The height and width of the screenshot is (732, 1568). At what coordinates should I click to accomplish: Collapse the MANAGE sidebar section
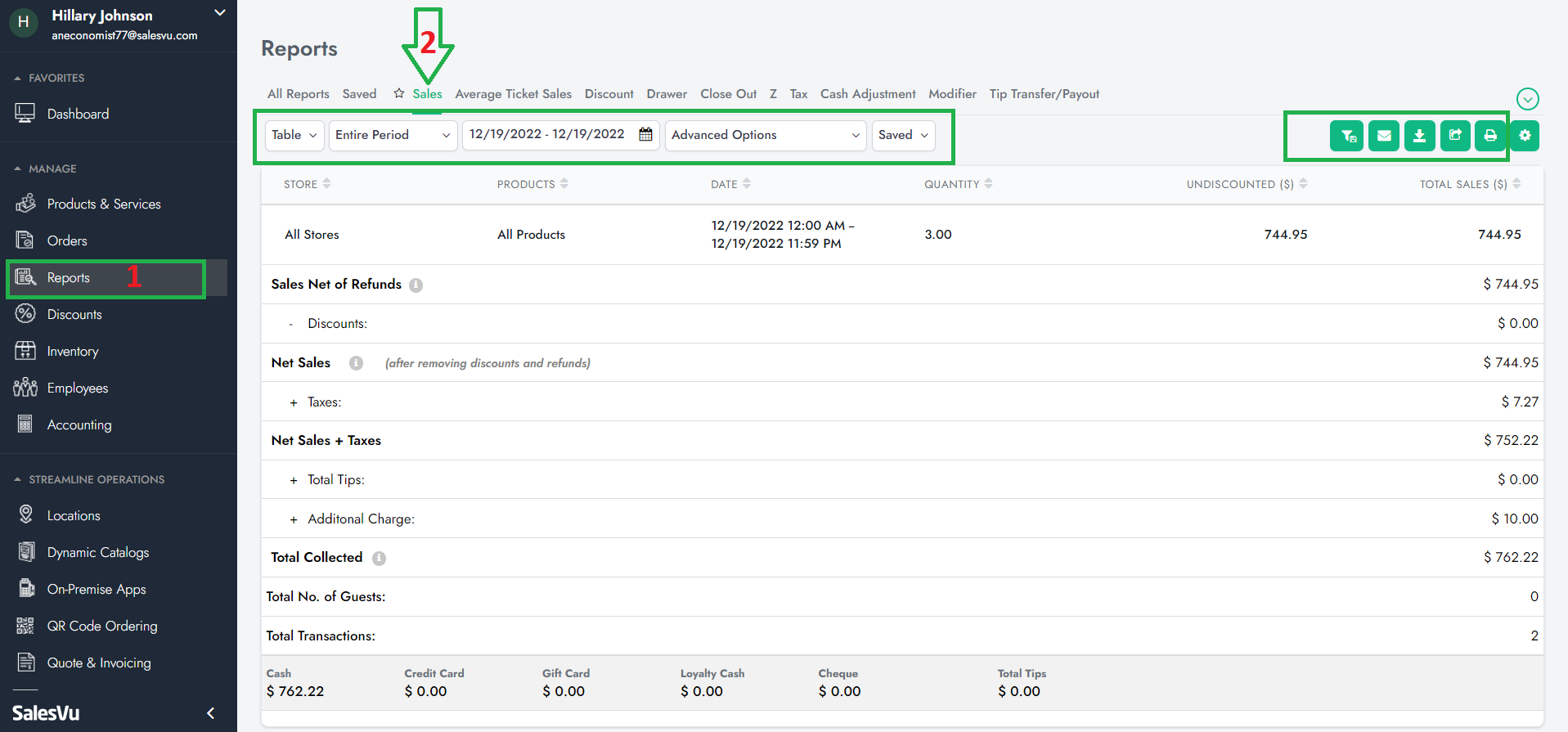(x=18, y=168)
